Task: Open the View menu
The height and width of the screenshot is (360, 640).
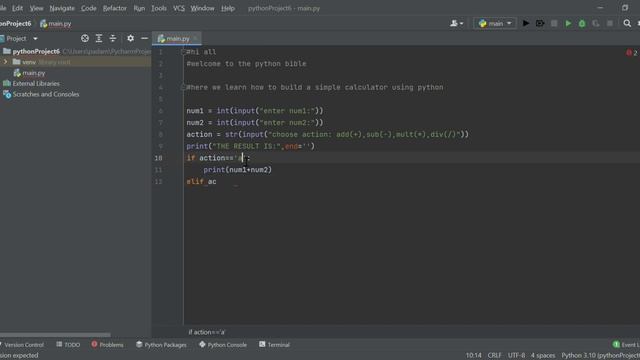Action: (36, 8)
